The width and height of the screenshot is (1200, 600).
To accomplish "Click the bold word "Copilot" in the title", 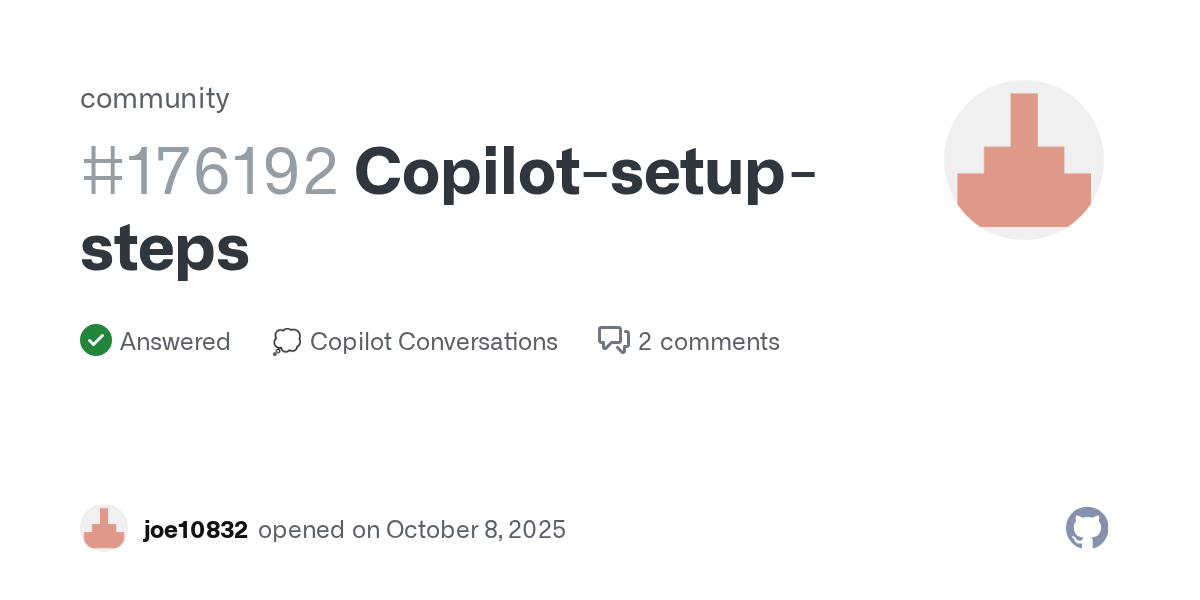I will (468, 171).
